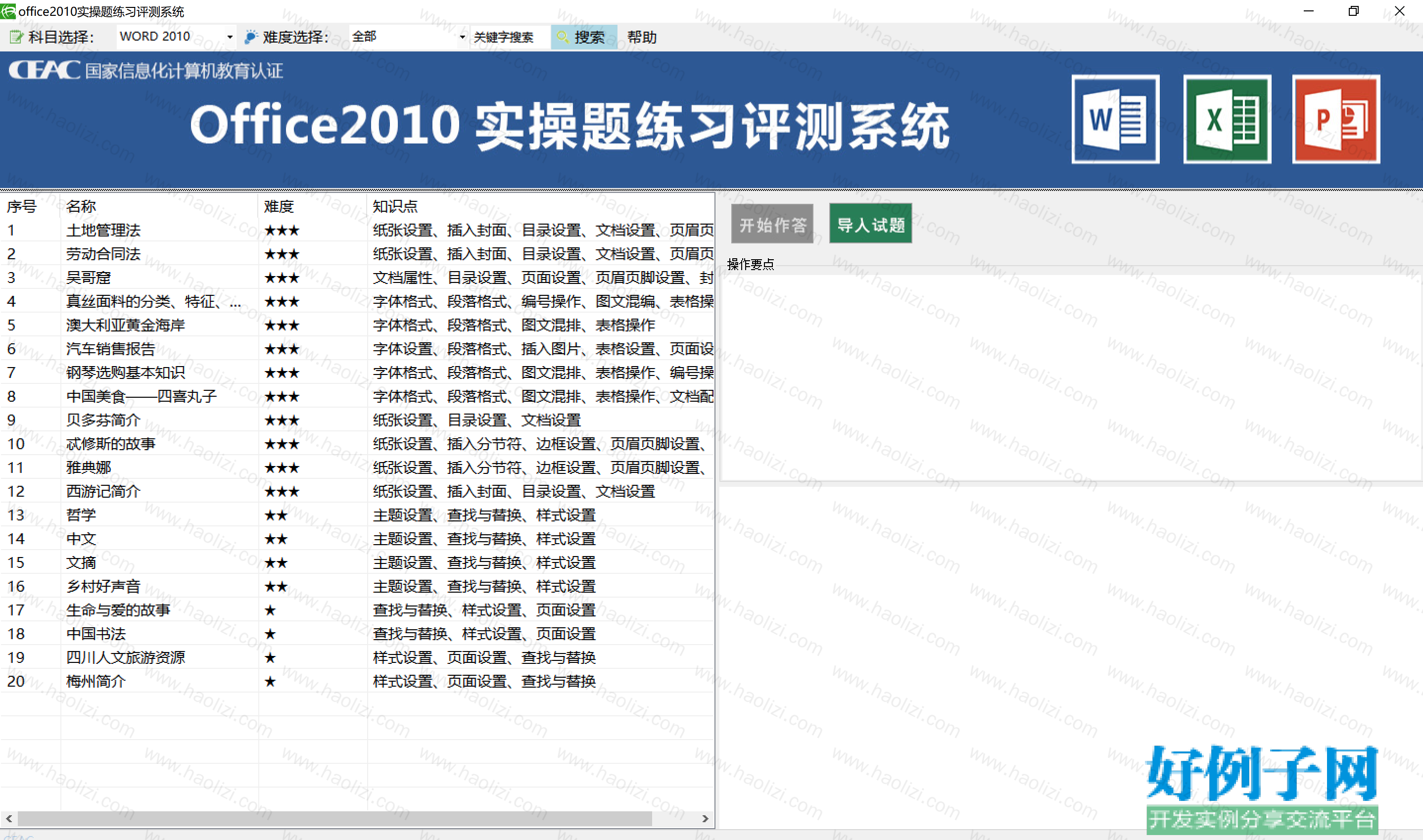Click the 难度选择 icon in toolbar
Viewport: 1423px width, 840px height.
(250, 37)
